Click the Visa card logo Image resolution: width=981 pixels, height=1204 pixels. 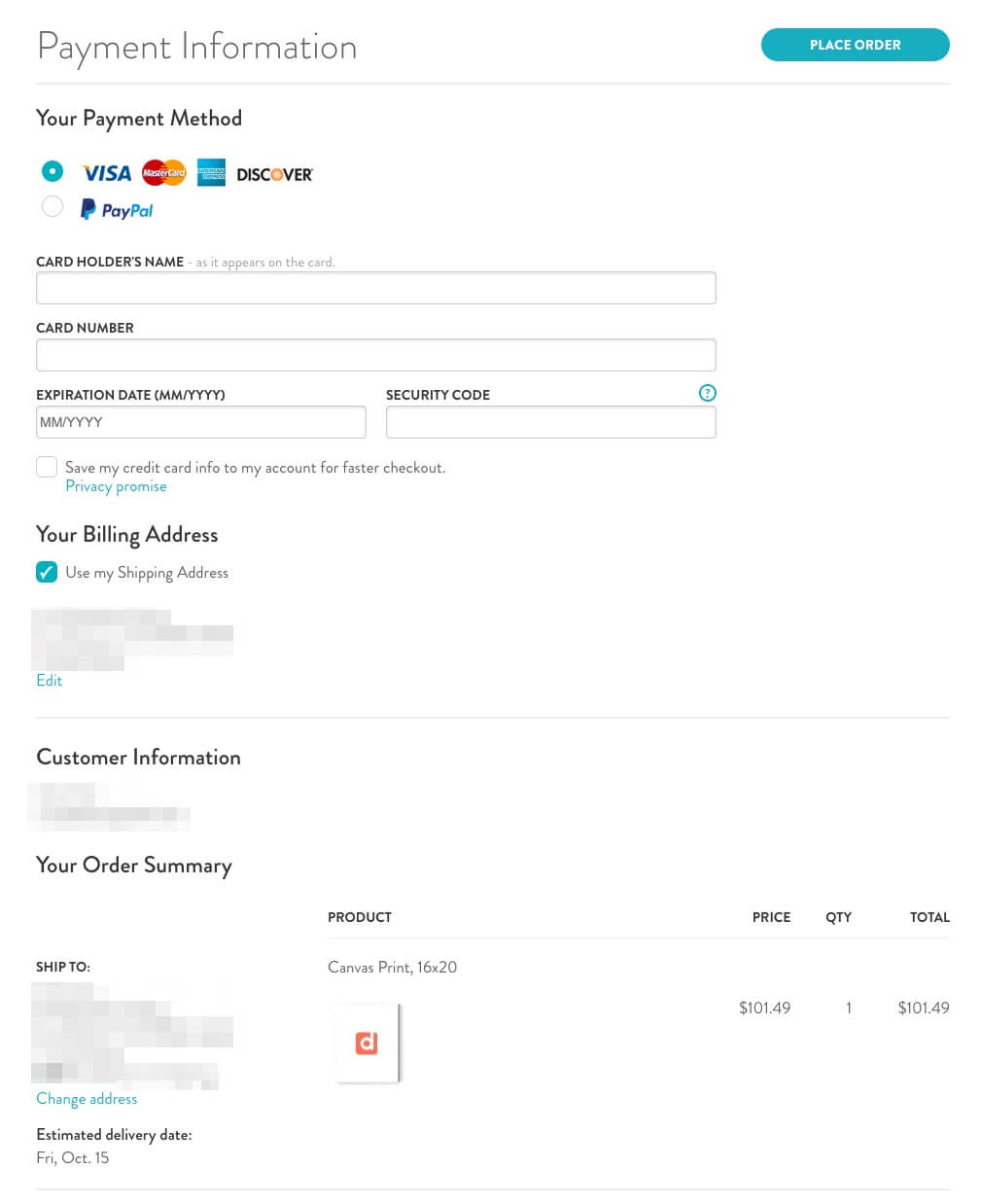[x=107, y=172]
